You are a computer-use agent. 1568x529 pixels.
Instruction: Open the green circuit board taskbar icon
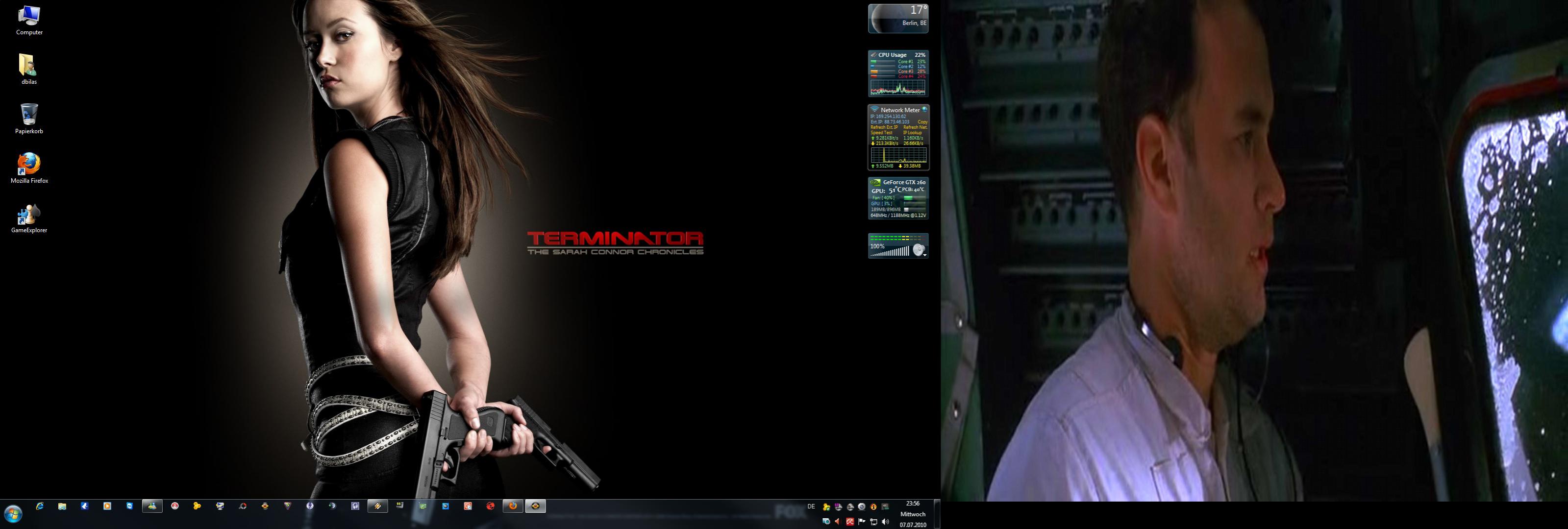[x=423, y=506]
